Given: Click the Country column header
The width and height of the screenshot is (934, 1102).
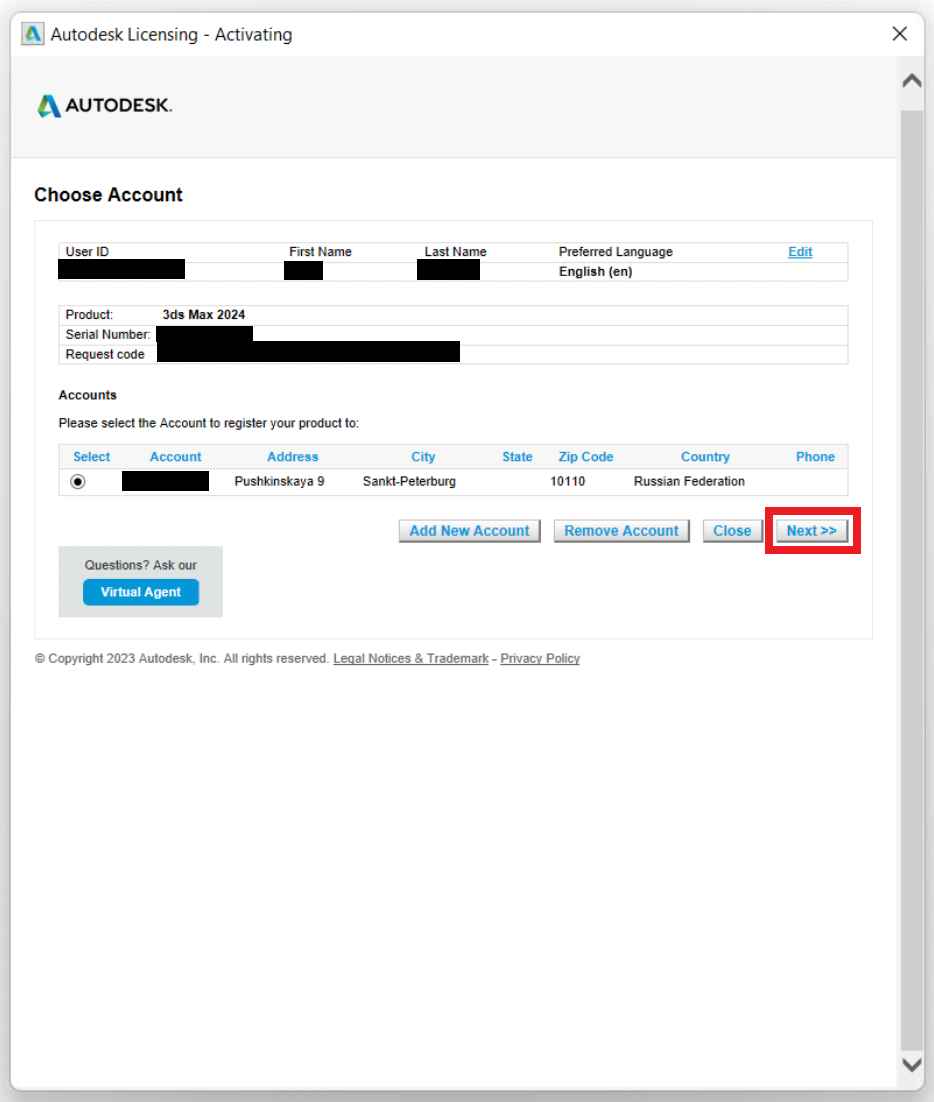Looking at the screenshot, I should pos(705,457).
